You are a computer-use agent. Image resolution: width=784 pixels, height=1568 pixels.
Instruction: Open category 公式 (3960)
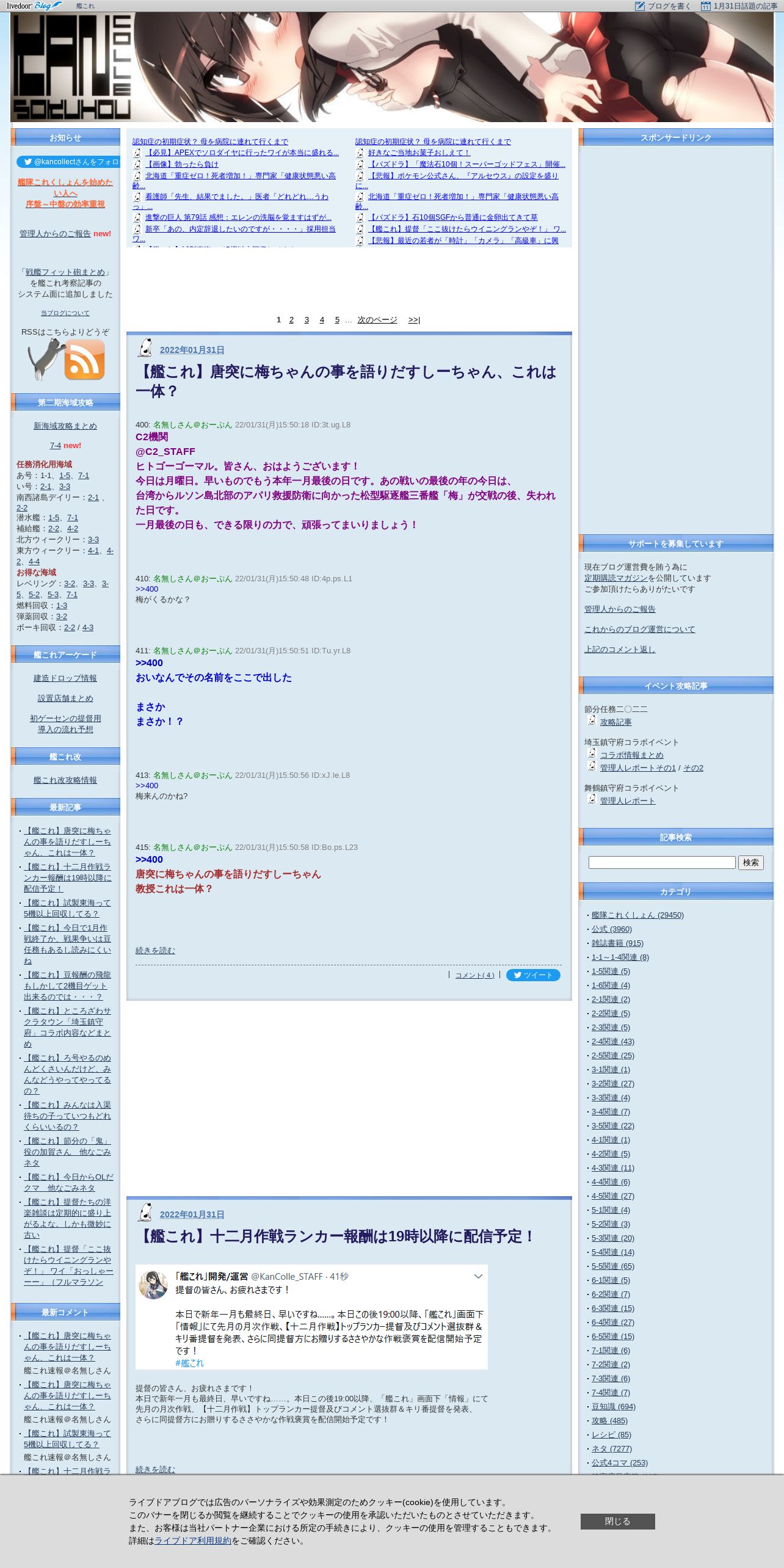pyautogui.click(x=612, y=929)
